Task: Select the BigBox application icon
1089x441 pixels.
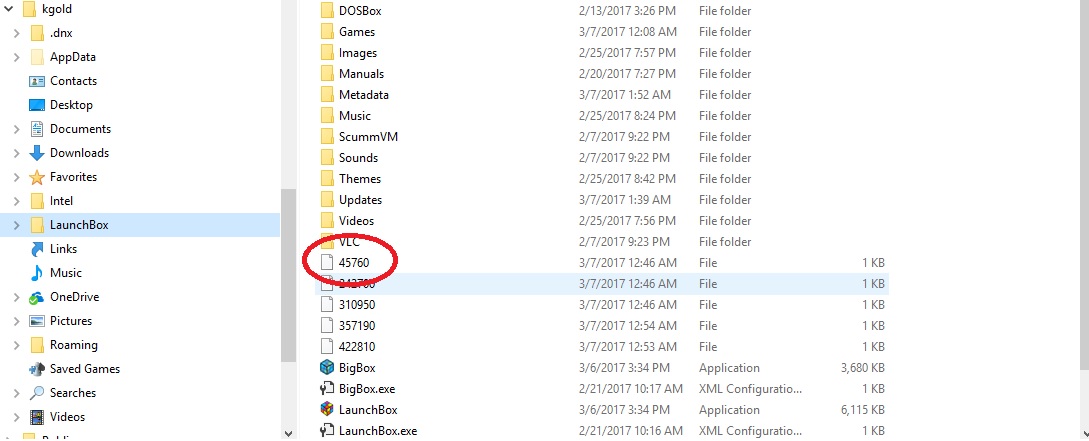Action: tap(327, 367)
